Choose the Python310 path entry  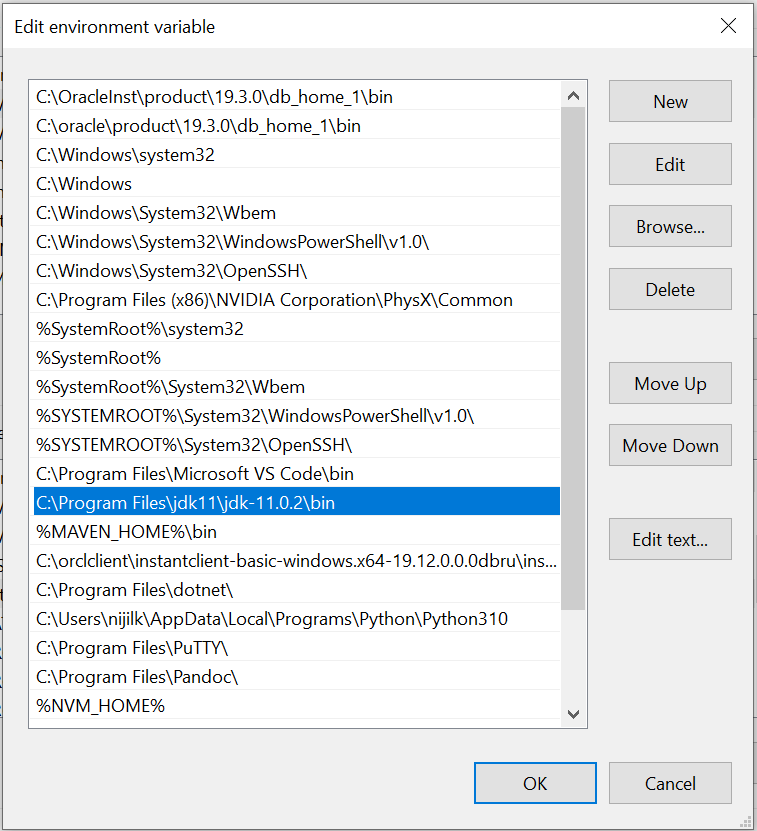point(272,619)
